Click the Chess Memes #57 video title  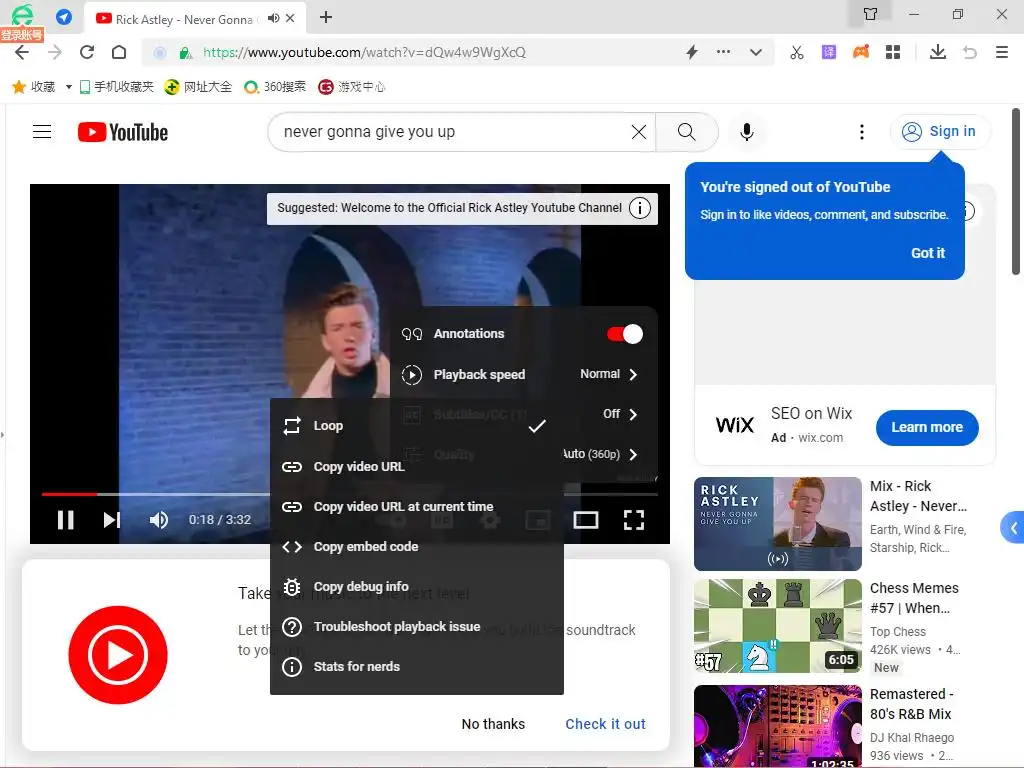click(914, 598)
